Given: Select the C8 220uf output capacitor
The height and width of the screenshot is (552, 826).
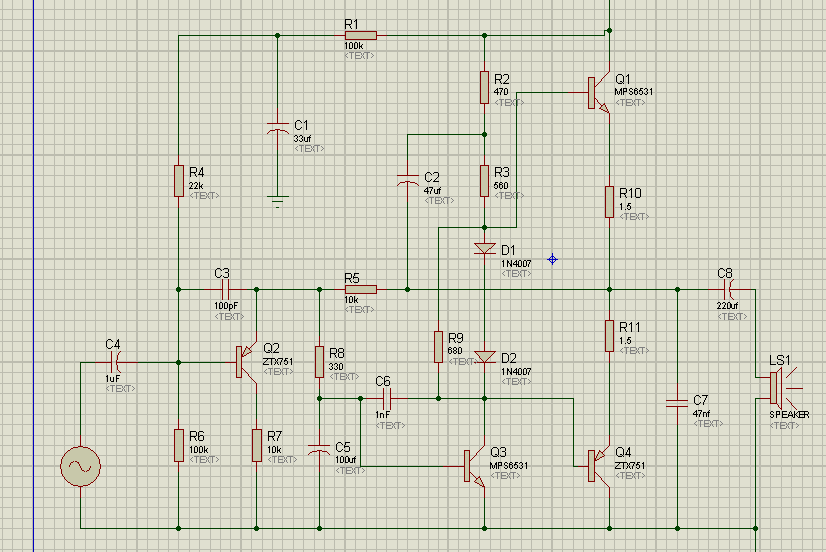Looking at the screenshot, I should click(x=728, y=290).
